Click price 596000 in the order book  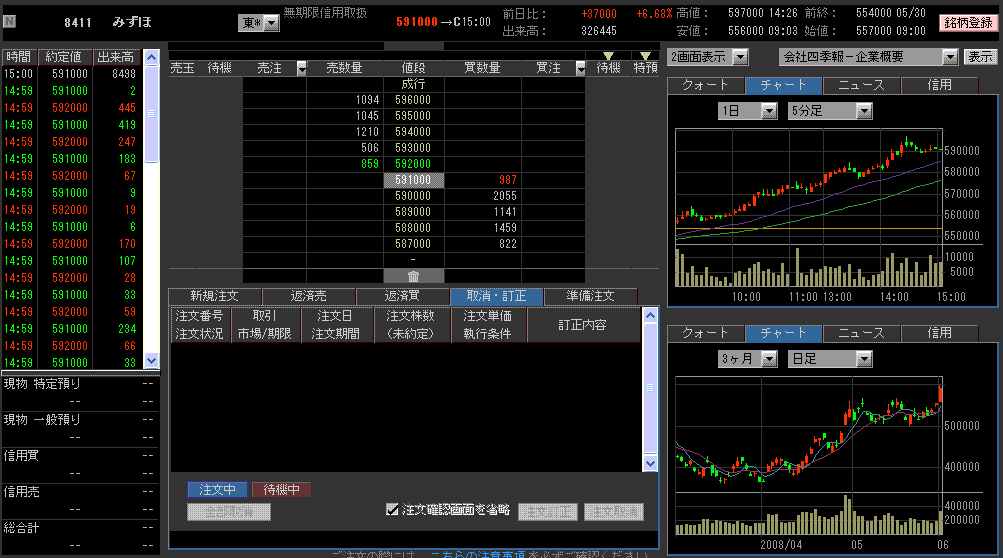tap(413, 100)
